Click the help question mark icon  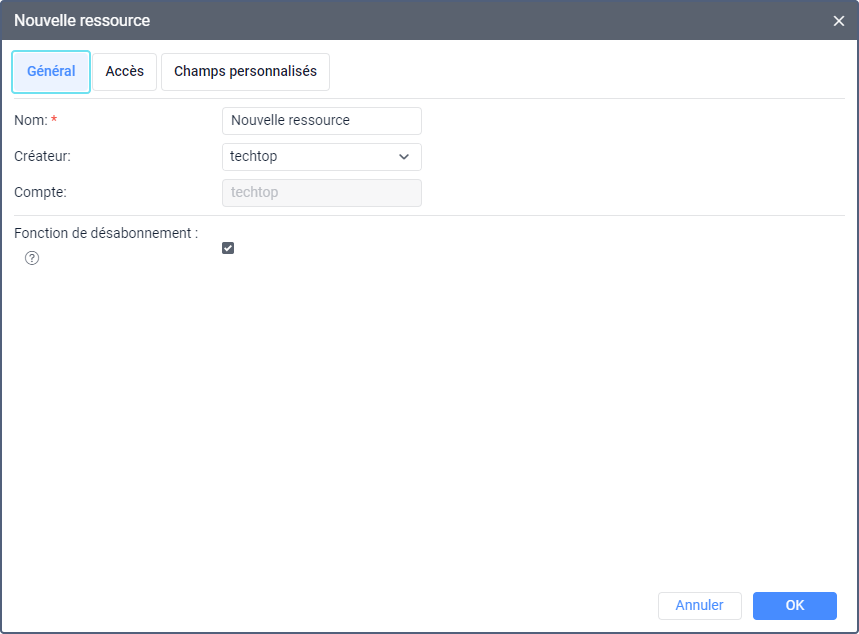point(32,258)
